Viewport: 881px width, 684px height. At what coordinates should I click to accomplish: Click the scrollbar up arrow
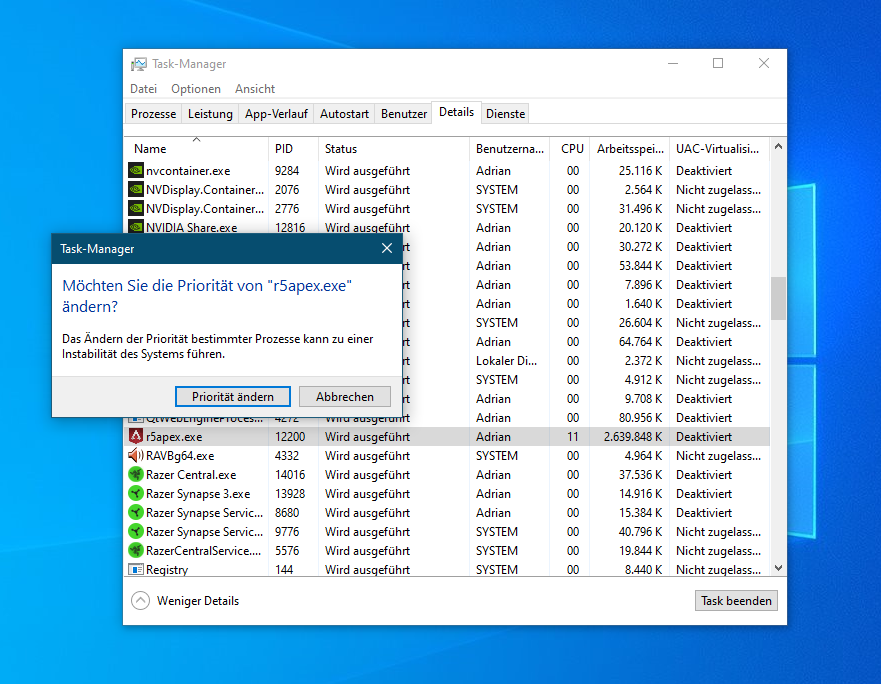pos(778,147)
